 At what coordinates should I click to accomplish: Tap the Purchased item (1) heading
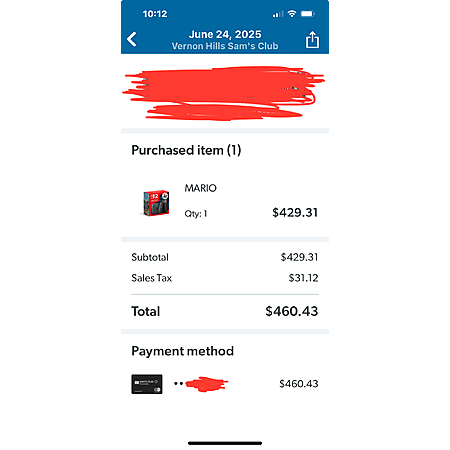186,150
